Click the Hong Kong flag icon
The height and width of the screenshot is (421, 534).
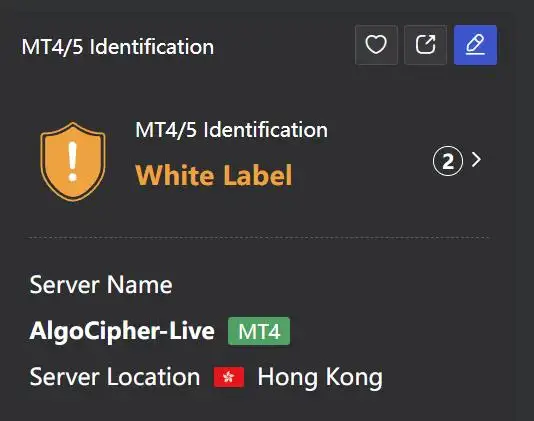pyautogui.click(x=229, y=377)
